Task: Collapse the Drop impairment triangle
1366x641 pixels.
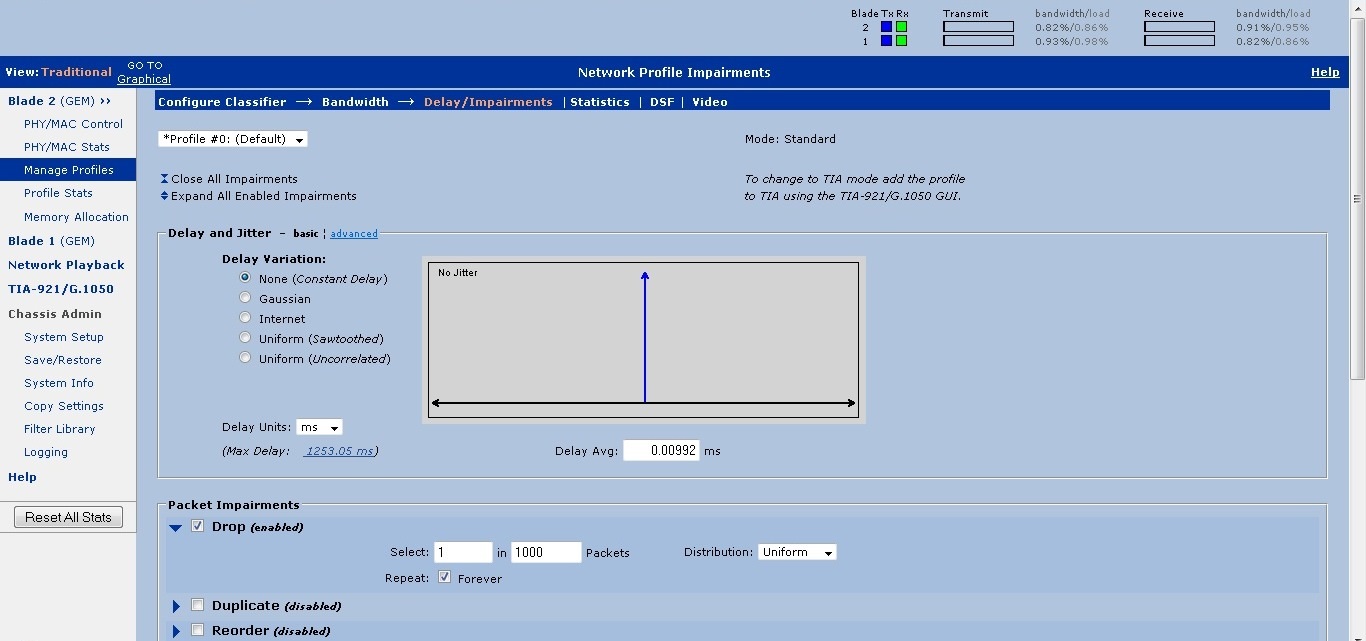Action: (176, 527)
